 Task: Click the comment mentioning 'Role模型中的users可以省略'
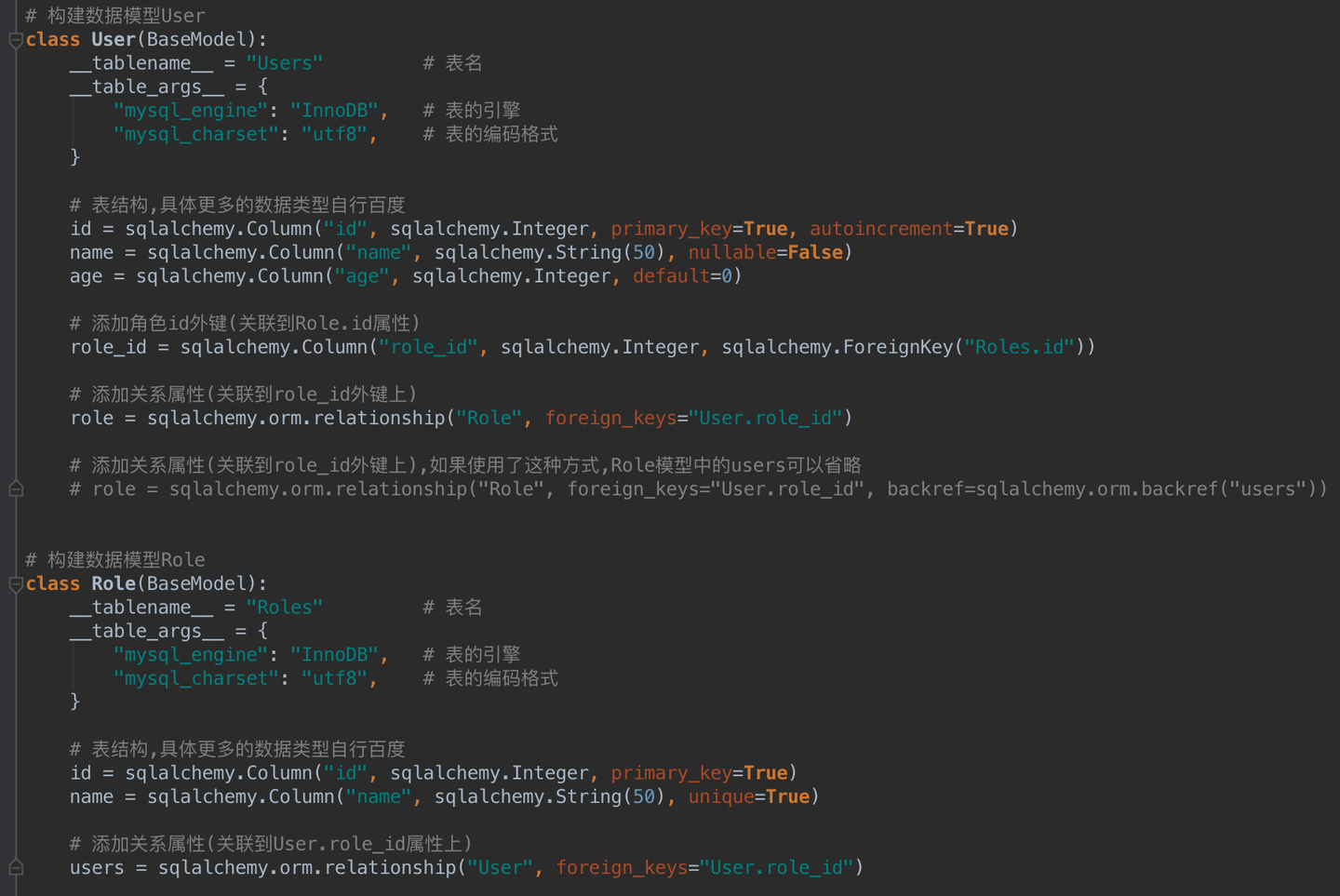pos(465,465)
